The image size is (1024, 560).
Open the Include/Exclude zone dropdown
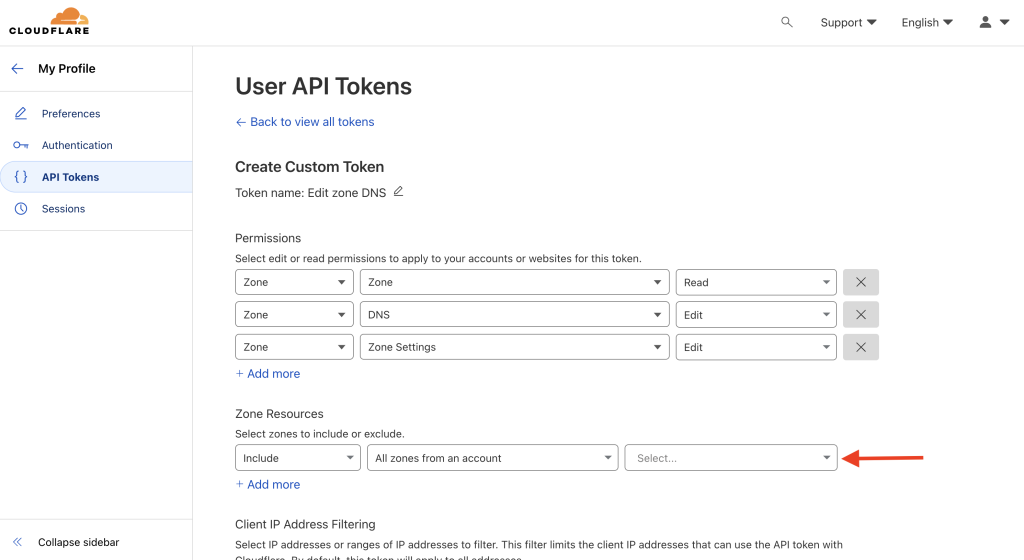pos(297,458)
